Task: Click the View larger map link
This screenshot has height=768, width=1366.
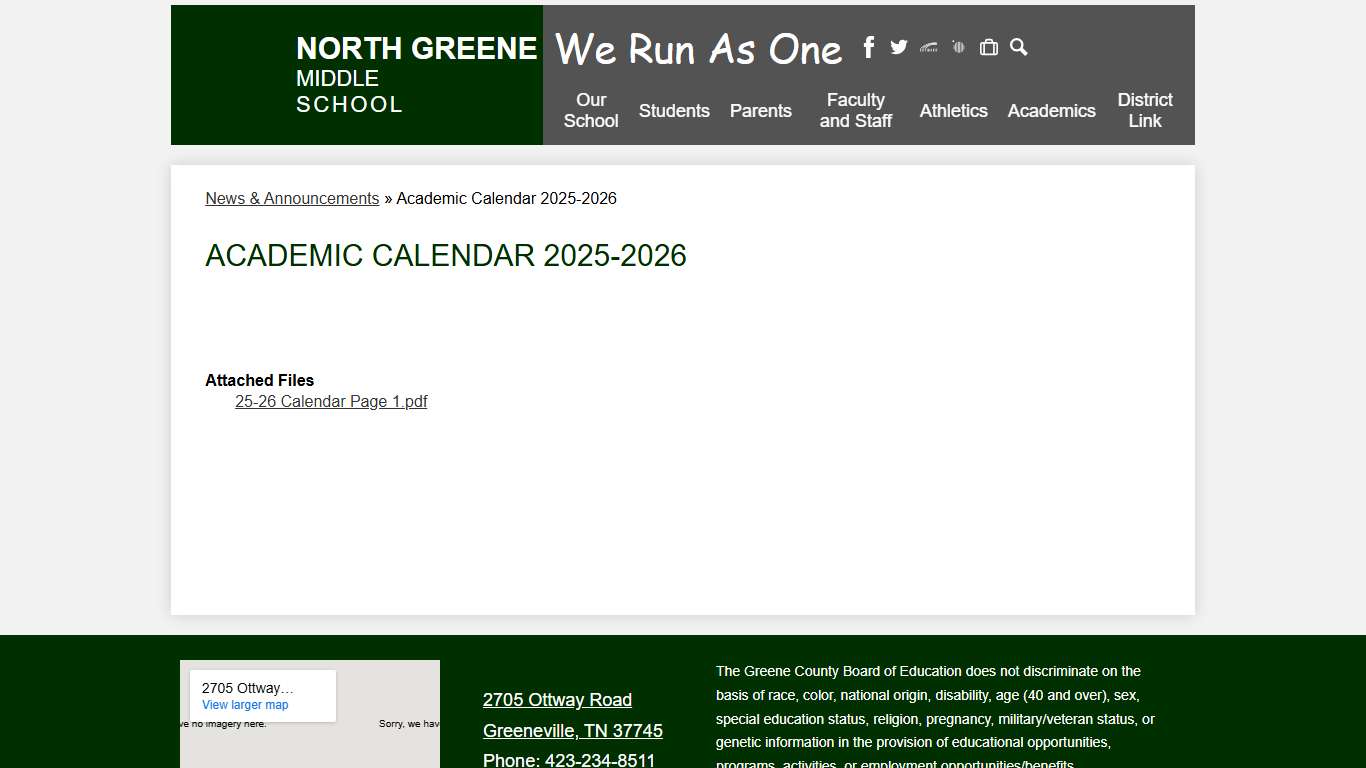Action: (244, 704)
